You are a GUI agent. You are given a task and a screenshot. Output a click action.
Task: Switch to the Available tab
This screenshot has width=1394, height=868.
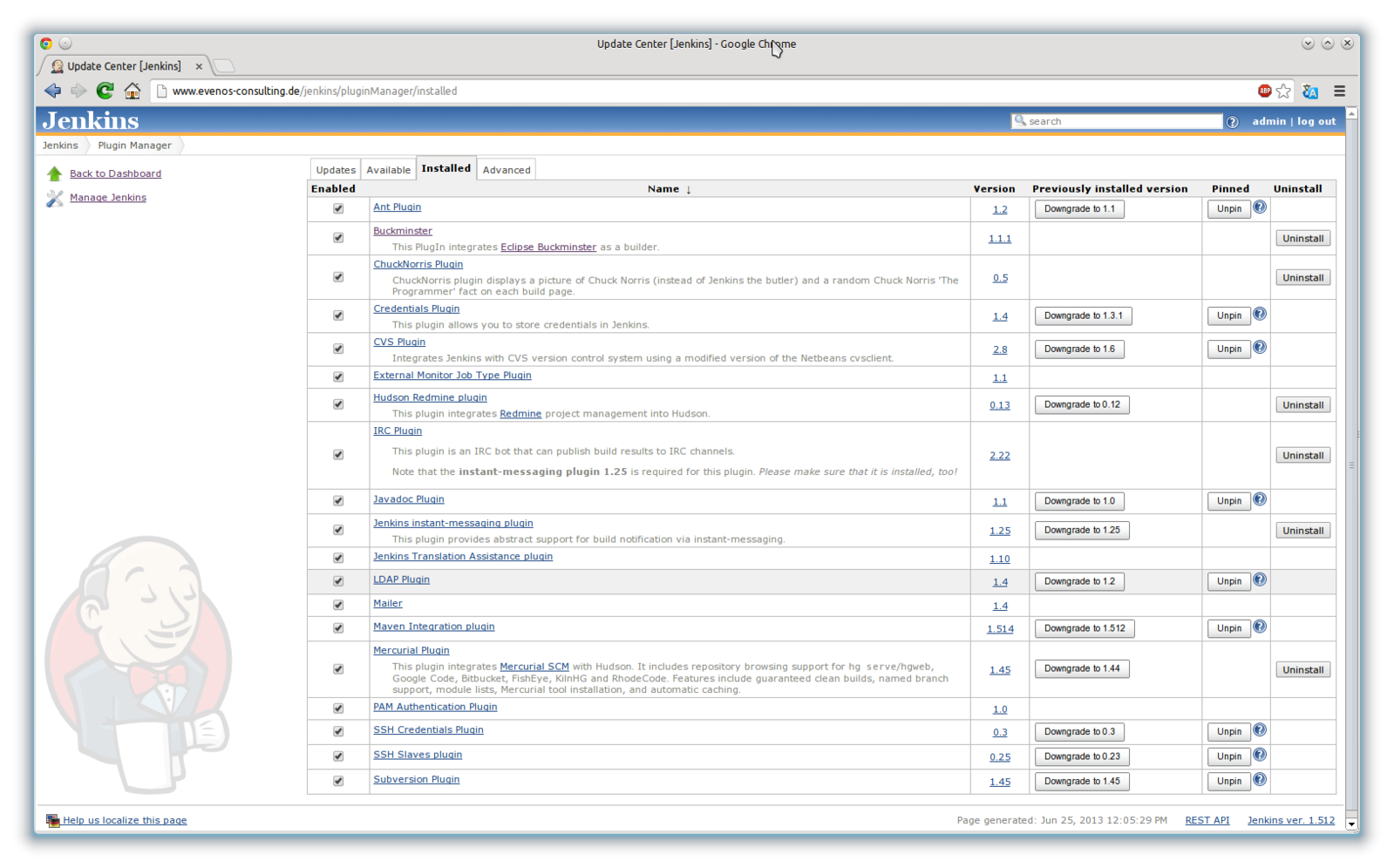(x=388, y=170)
